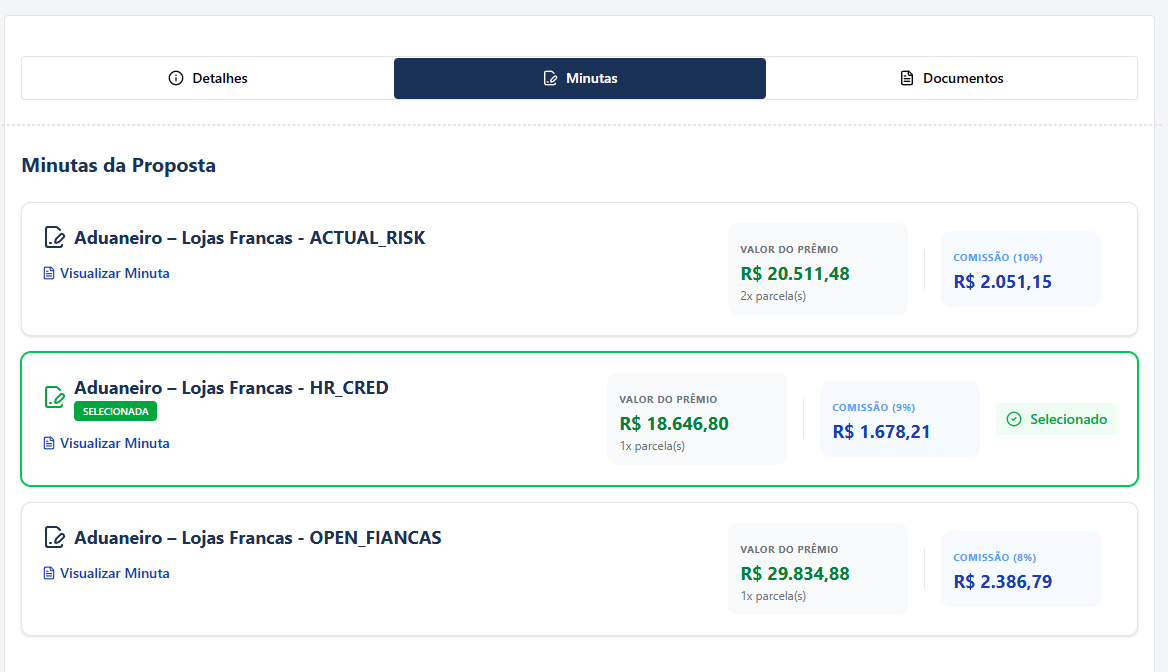This screenshot has width=1168, height=672.
Task: Click document icon next to ACTUAL_RISK Visualizar Minuta
Action: tap(49, 273)
